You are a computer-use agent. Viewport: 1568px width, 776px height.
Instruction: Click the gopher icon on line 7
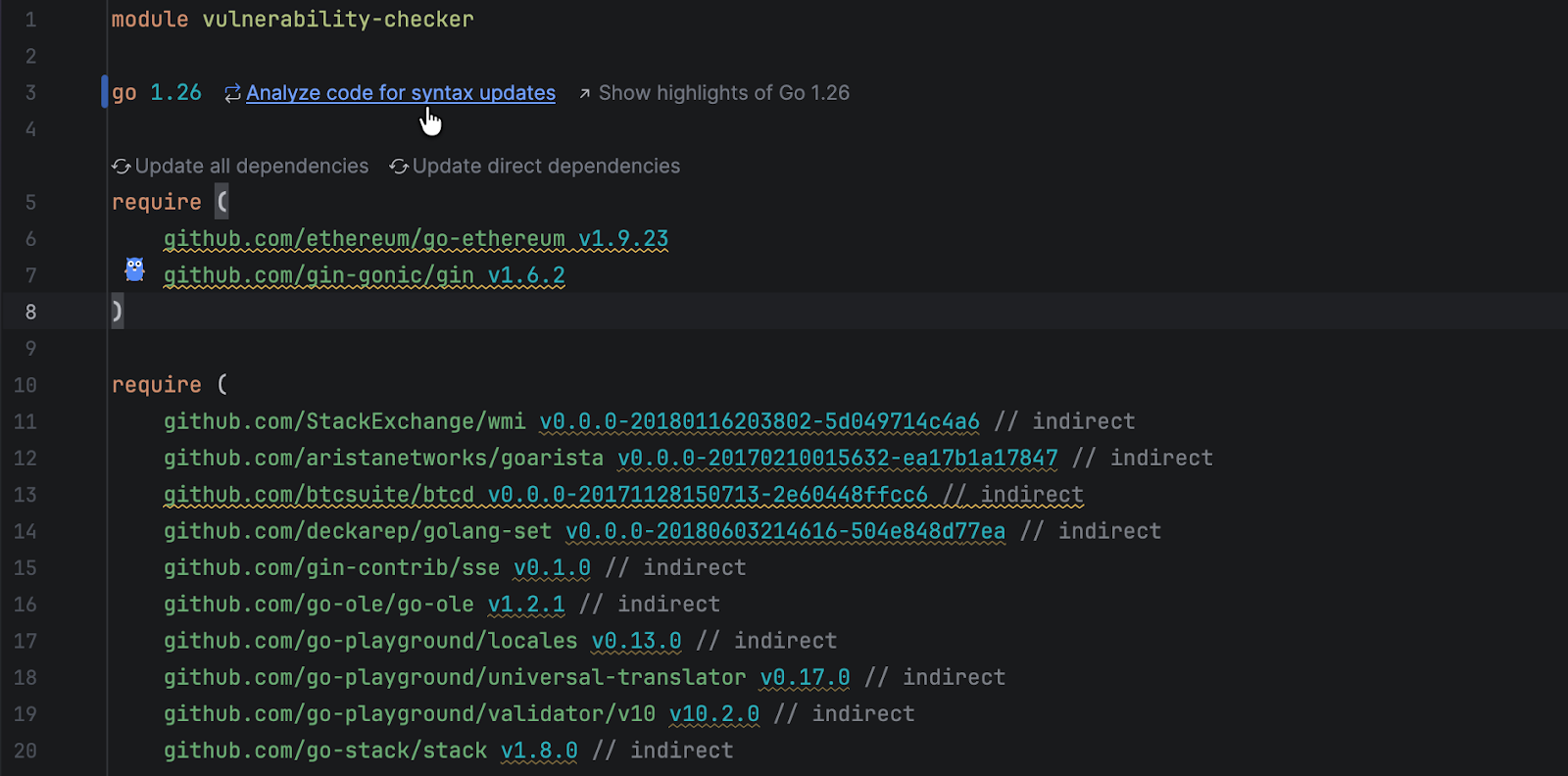click(135, 269)
